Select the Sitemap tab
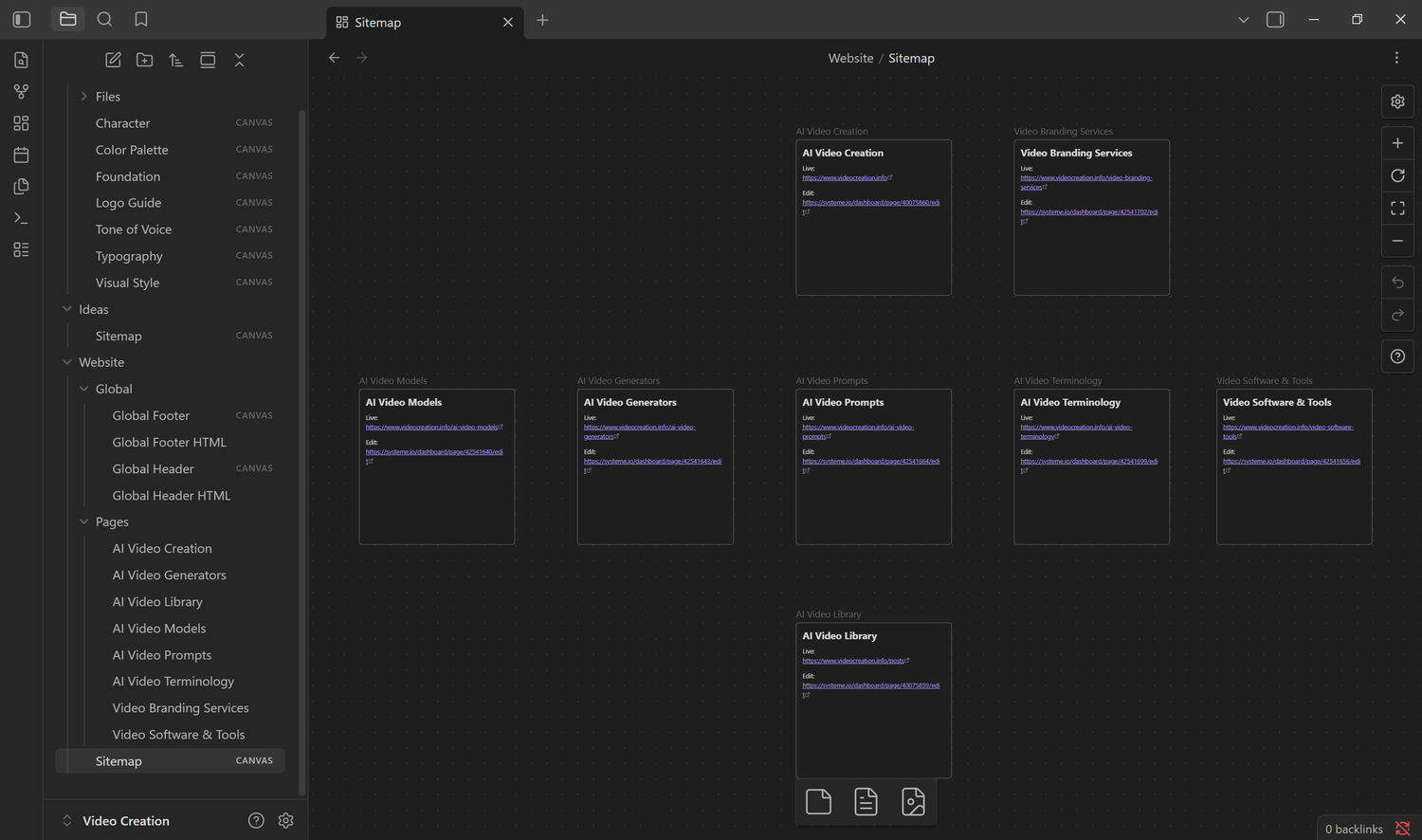1422x840 pixels. pos(425,22)
